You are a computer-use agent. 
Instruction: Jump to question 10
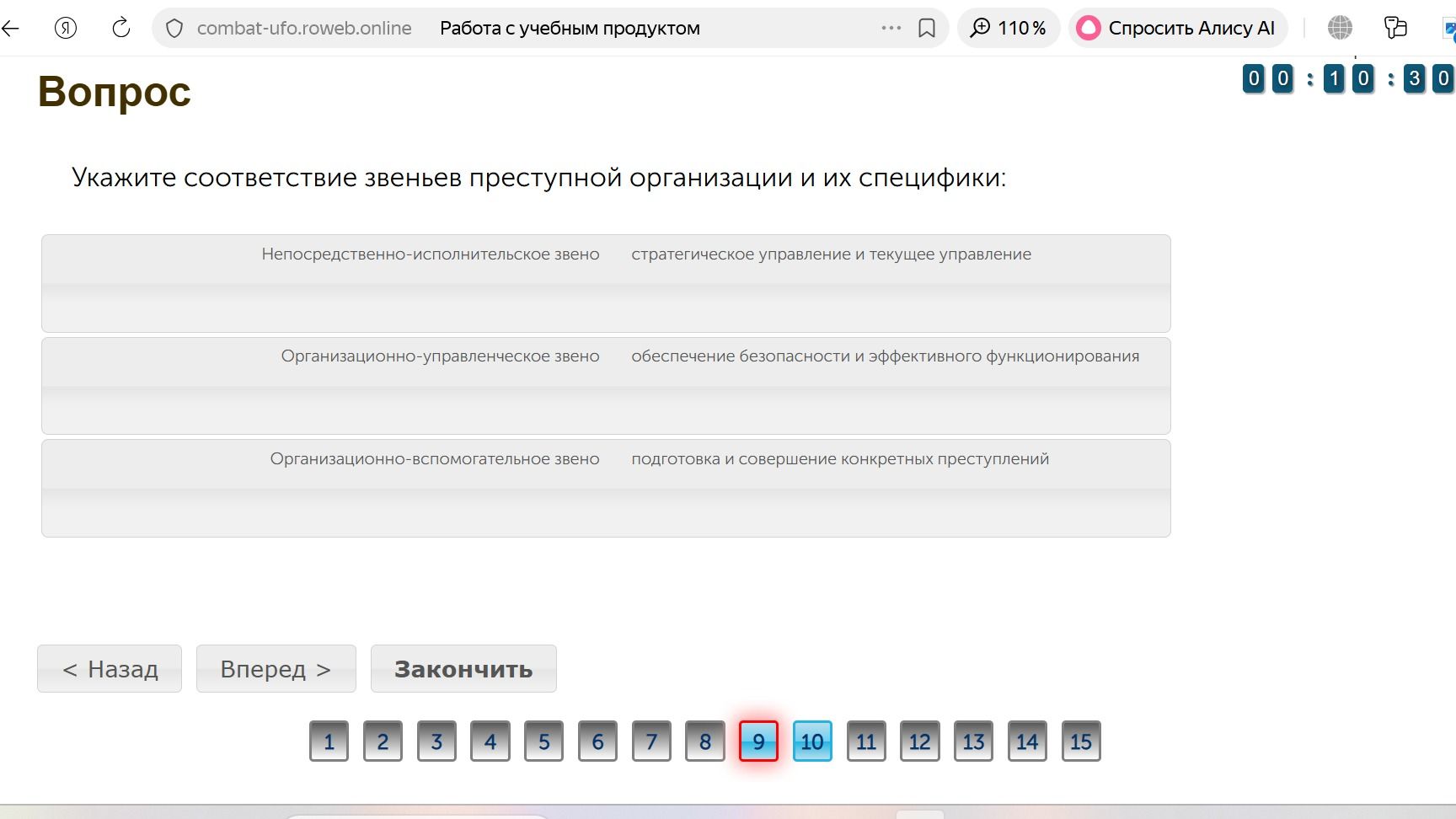(812, 741)
